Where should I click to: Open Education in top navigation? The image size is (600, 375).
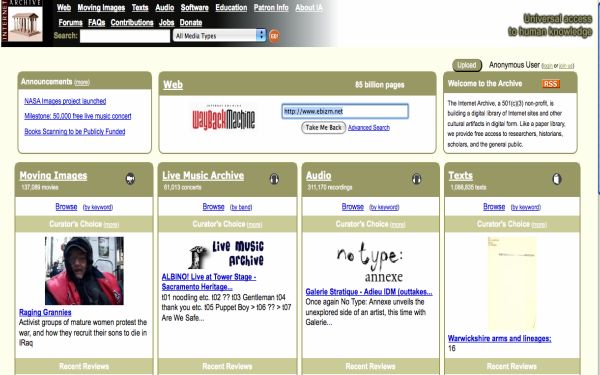tap(231, 8)
